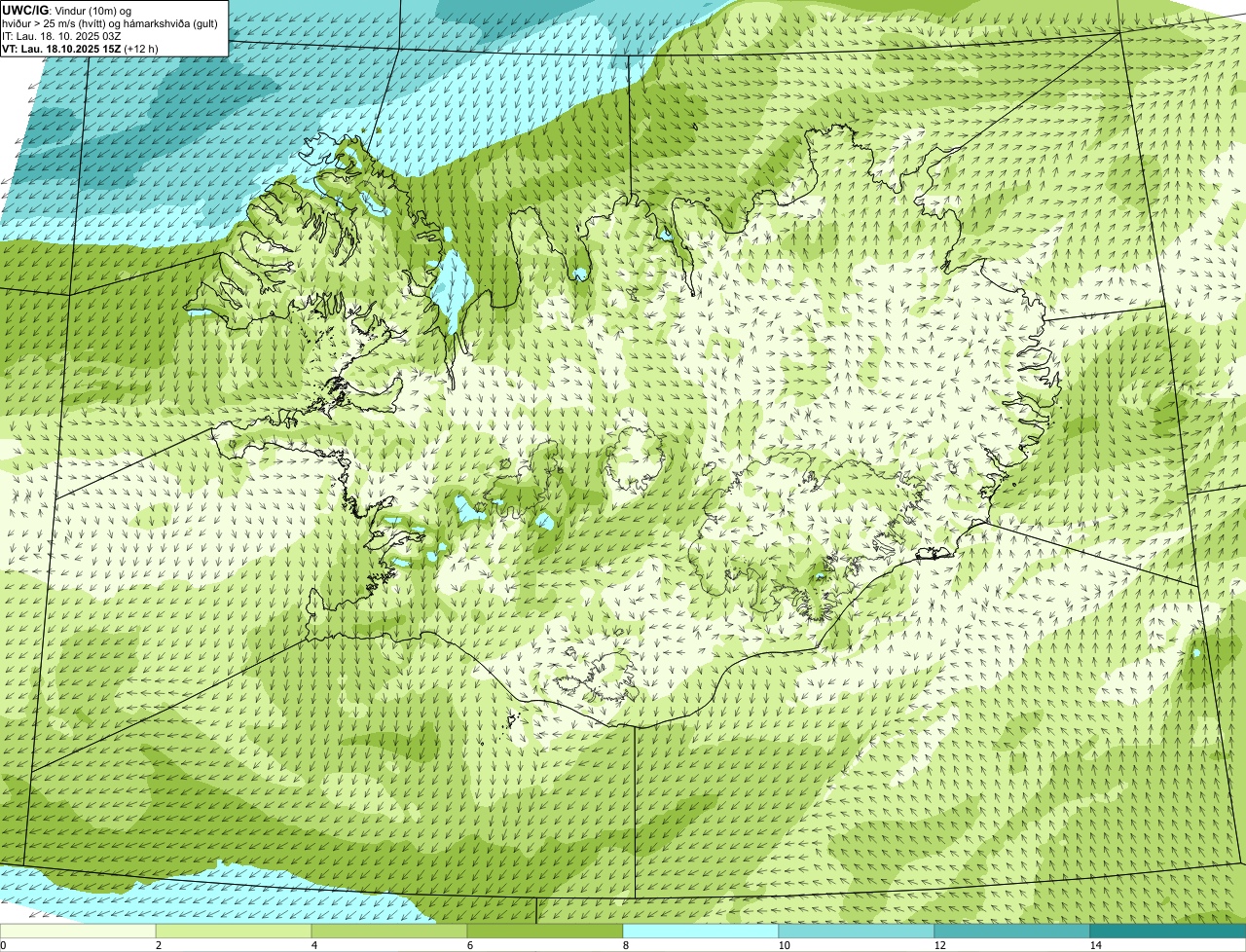
Task: Click the '10' label under the color bar
Action: point(784,945)
